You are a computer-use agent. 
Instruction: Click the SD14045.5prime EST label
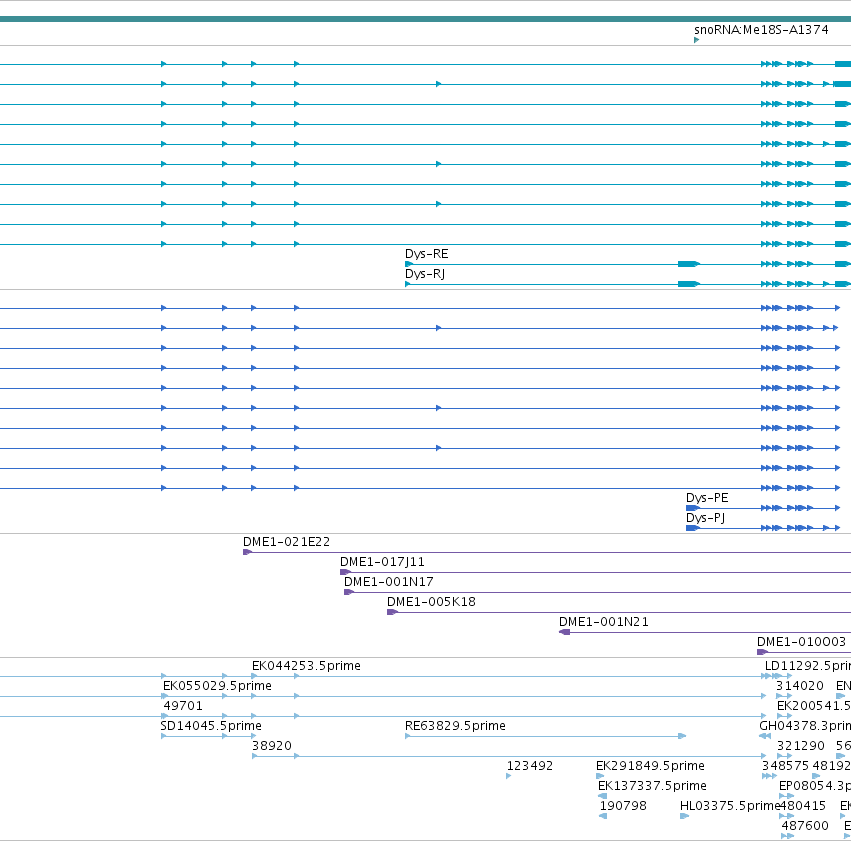tap(211, 726)
